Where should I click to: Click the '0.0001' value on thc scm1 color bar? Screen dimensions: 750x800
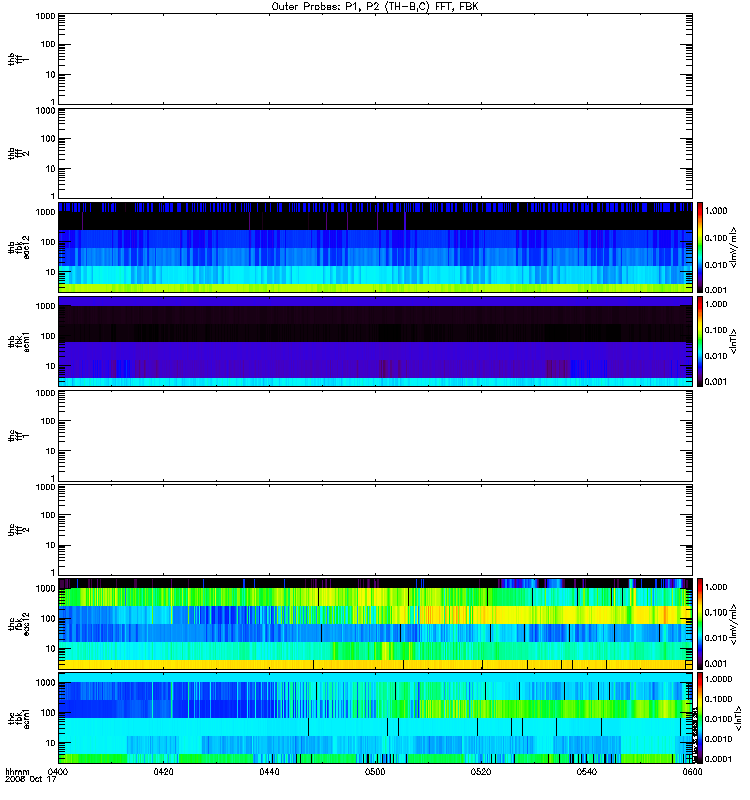pyautogui.click(x=718, y=759)
